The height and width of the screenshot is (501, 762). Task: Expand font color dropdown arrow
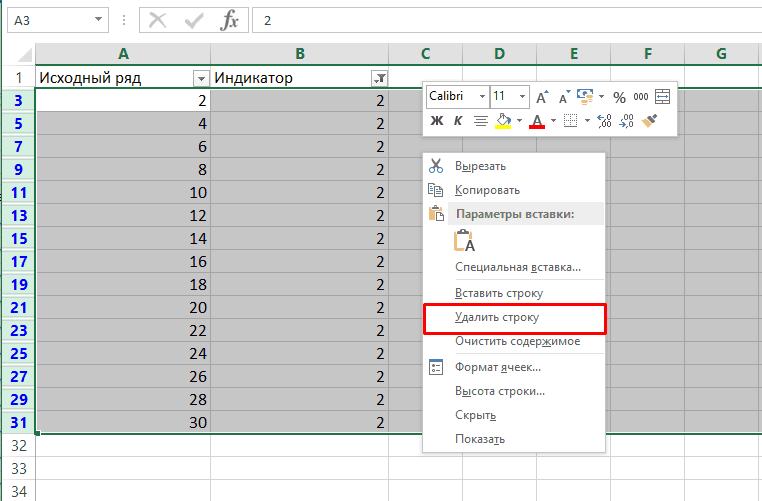click(553, 121)
